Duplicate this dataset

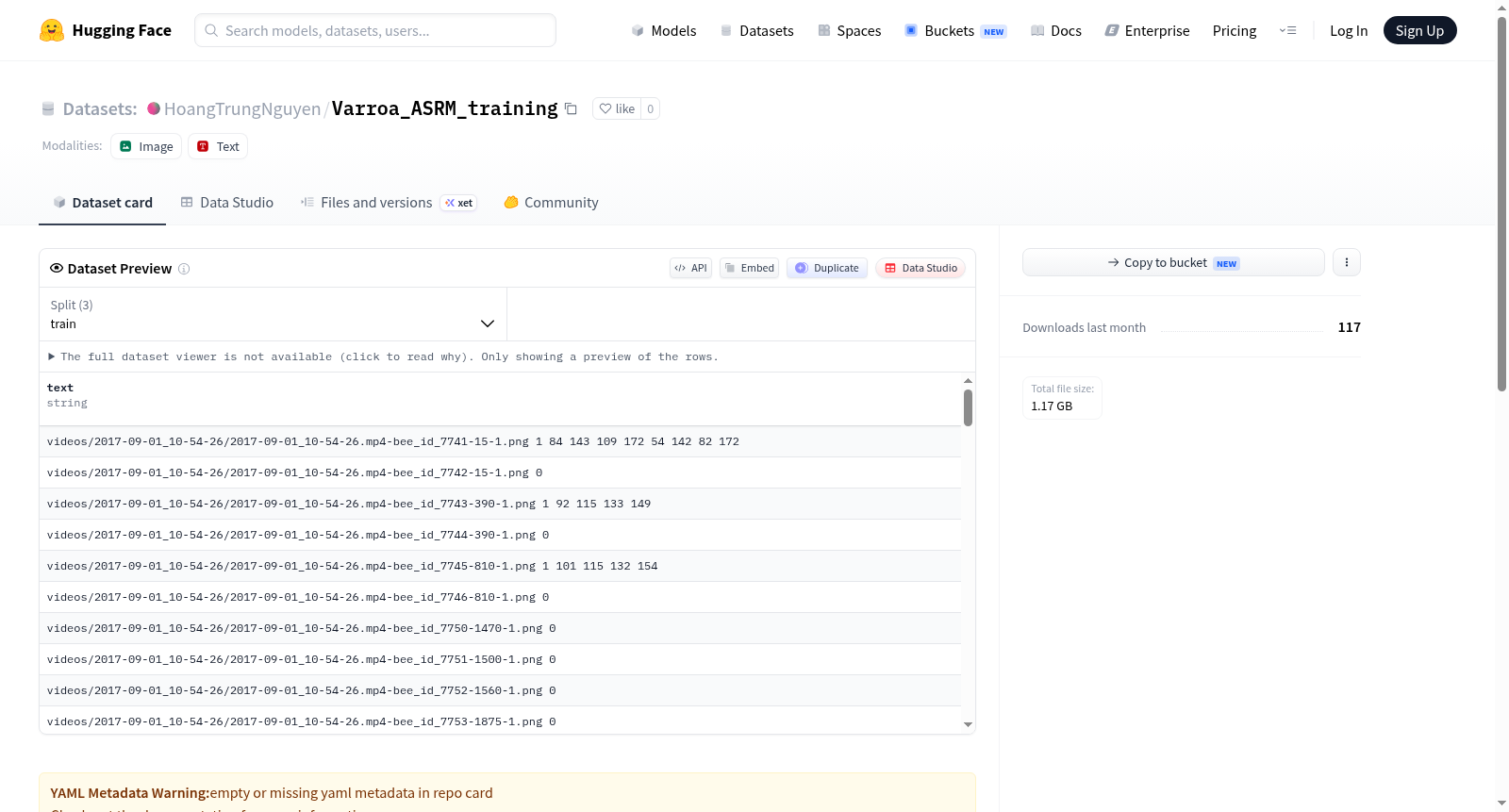[827, 268]
